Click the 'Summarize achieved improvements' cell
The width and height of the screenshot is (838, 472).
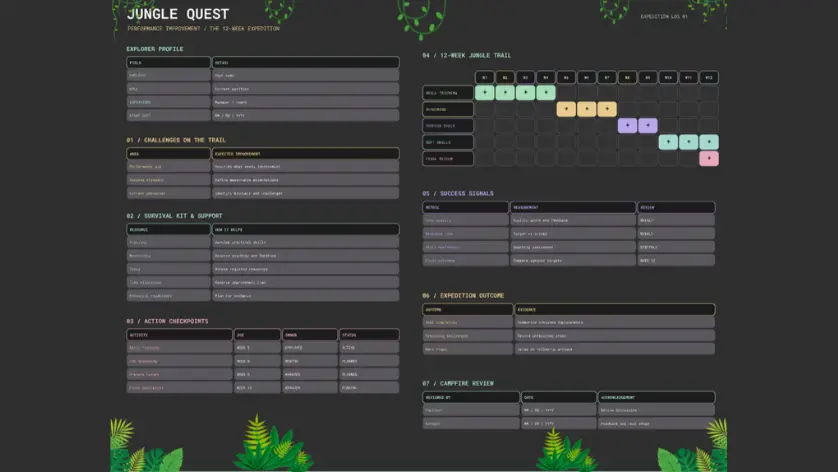tap(615, 322)
